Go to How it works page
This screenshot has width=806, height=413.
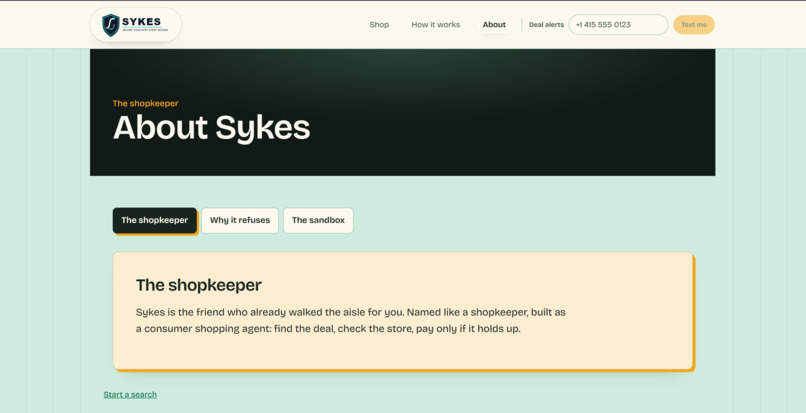point(435,25)
